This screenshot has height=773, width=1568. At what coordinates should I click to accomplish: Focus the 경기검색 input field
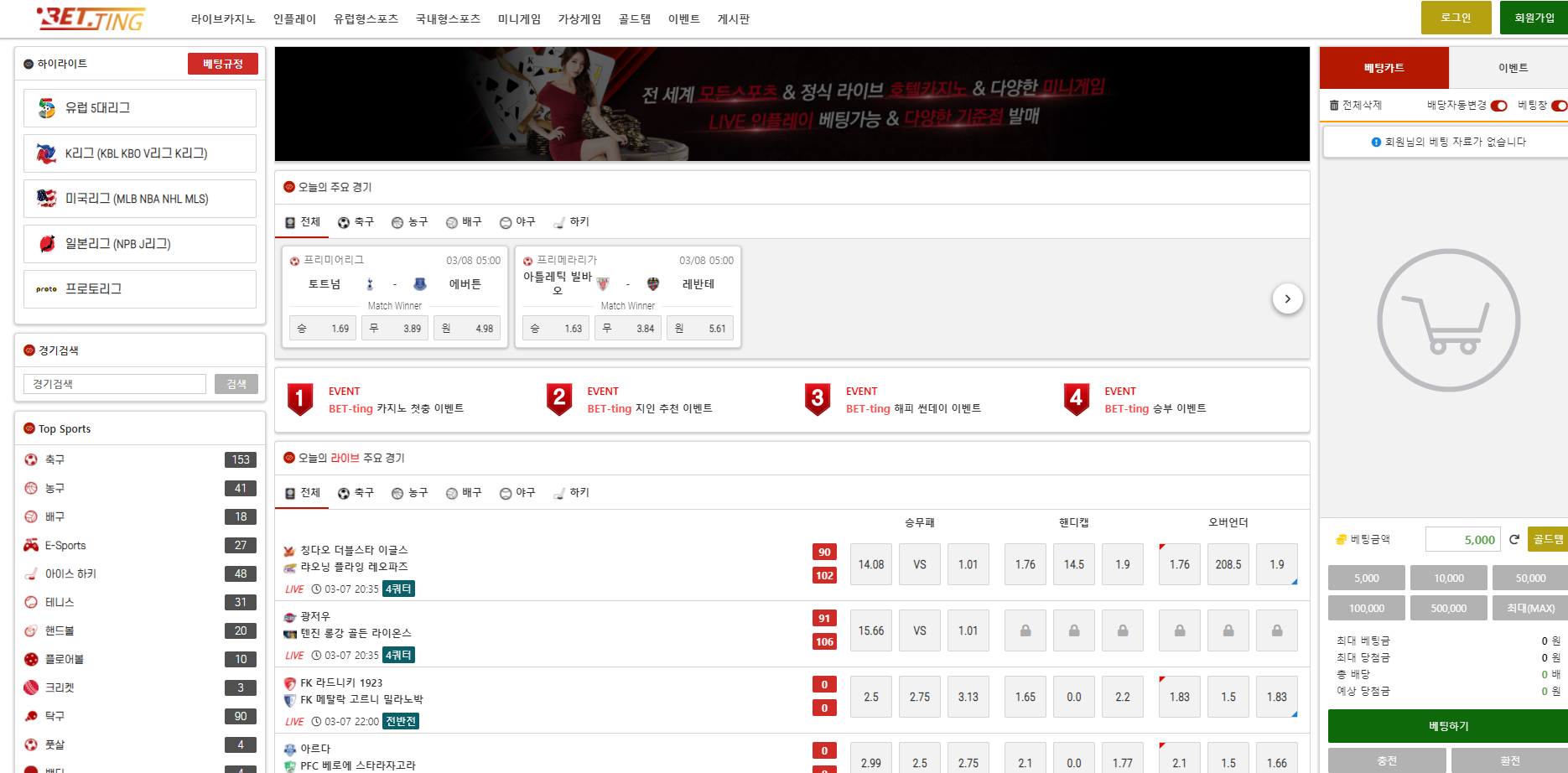point(115,384)
